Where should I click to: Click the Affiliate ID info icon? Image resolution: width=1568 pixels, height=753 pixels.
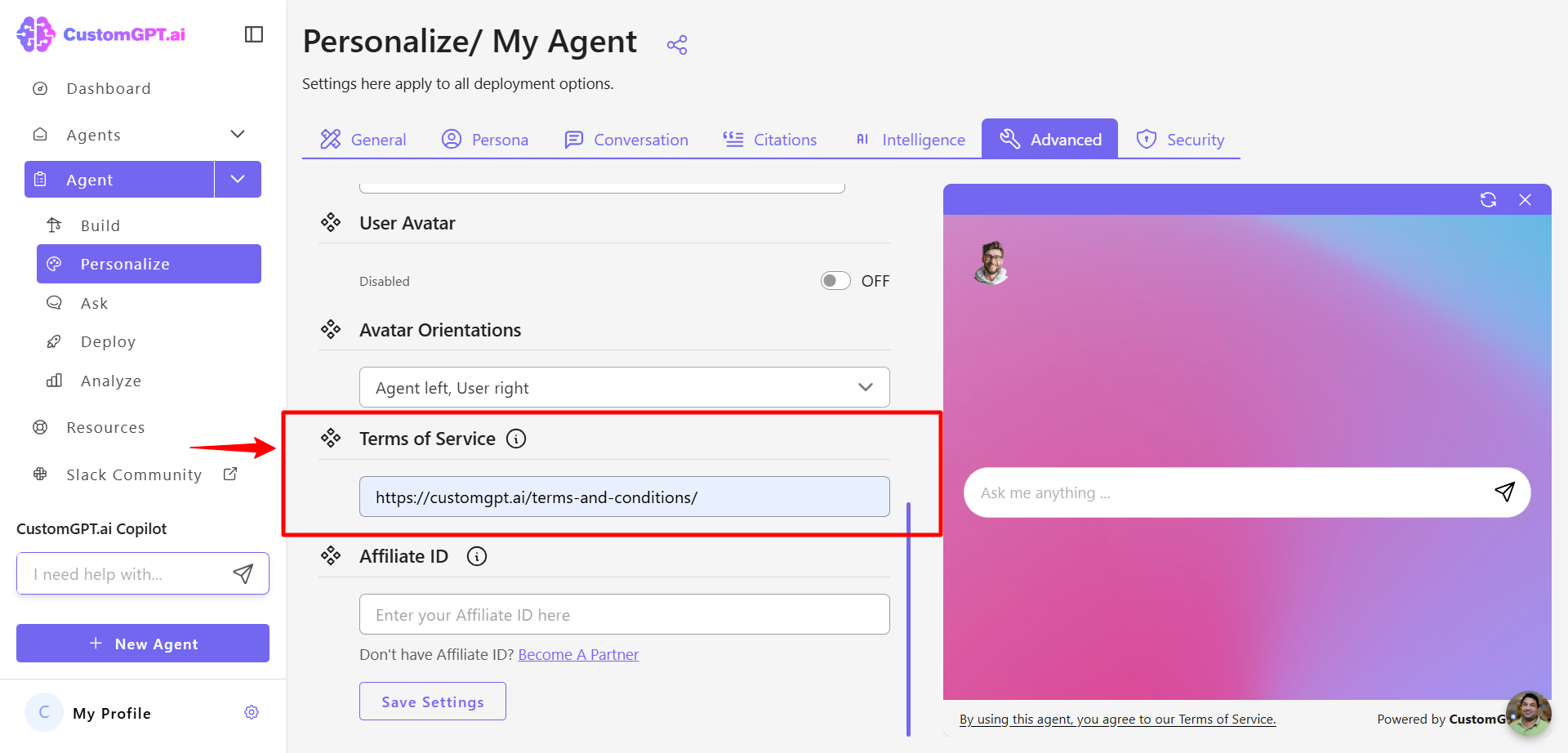click(x=477, y=556)
